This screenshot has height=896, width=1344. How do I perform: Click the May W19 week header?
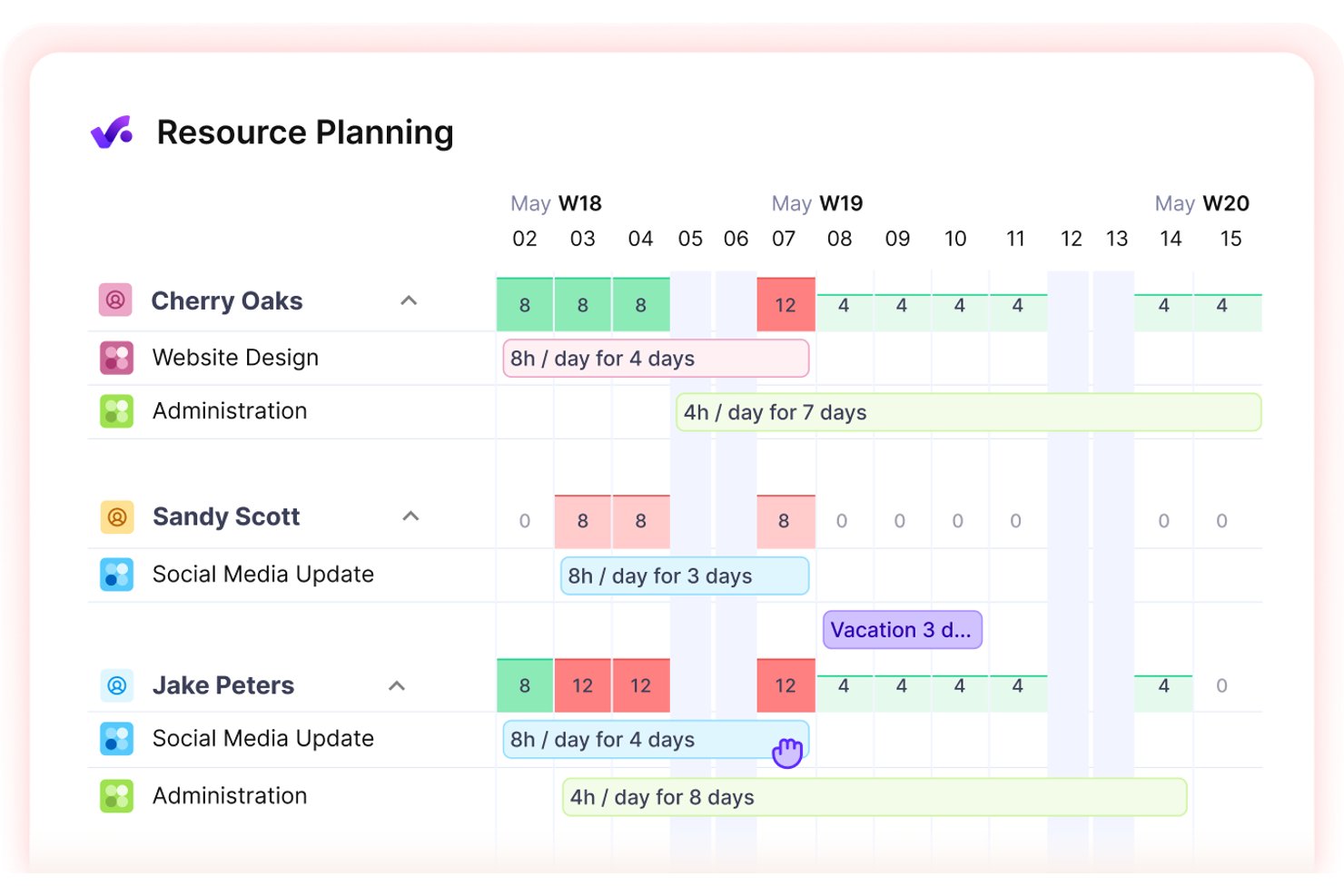pos(817,203)
